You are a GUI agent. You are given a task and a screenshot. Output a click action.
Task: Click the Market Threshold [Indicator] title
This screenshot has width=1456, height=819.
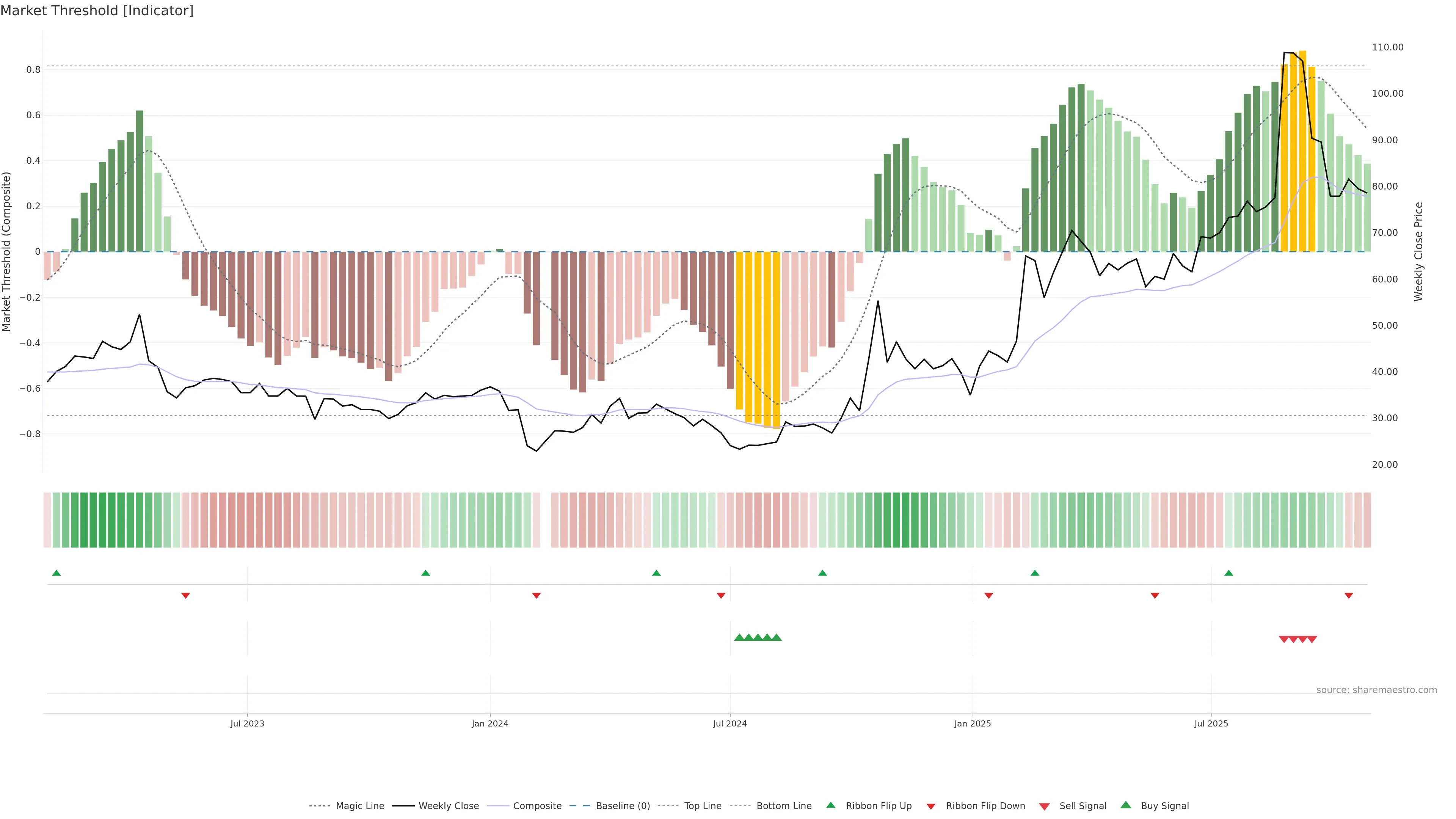(97, 11)
